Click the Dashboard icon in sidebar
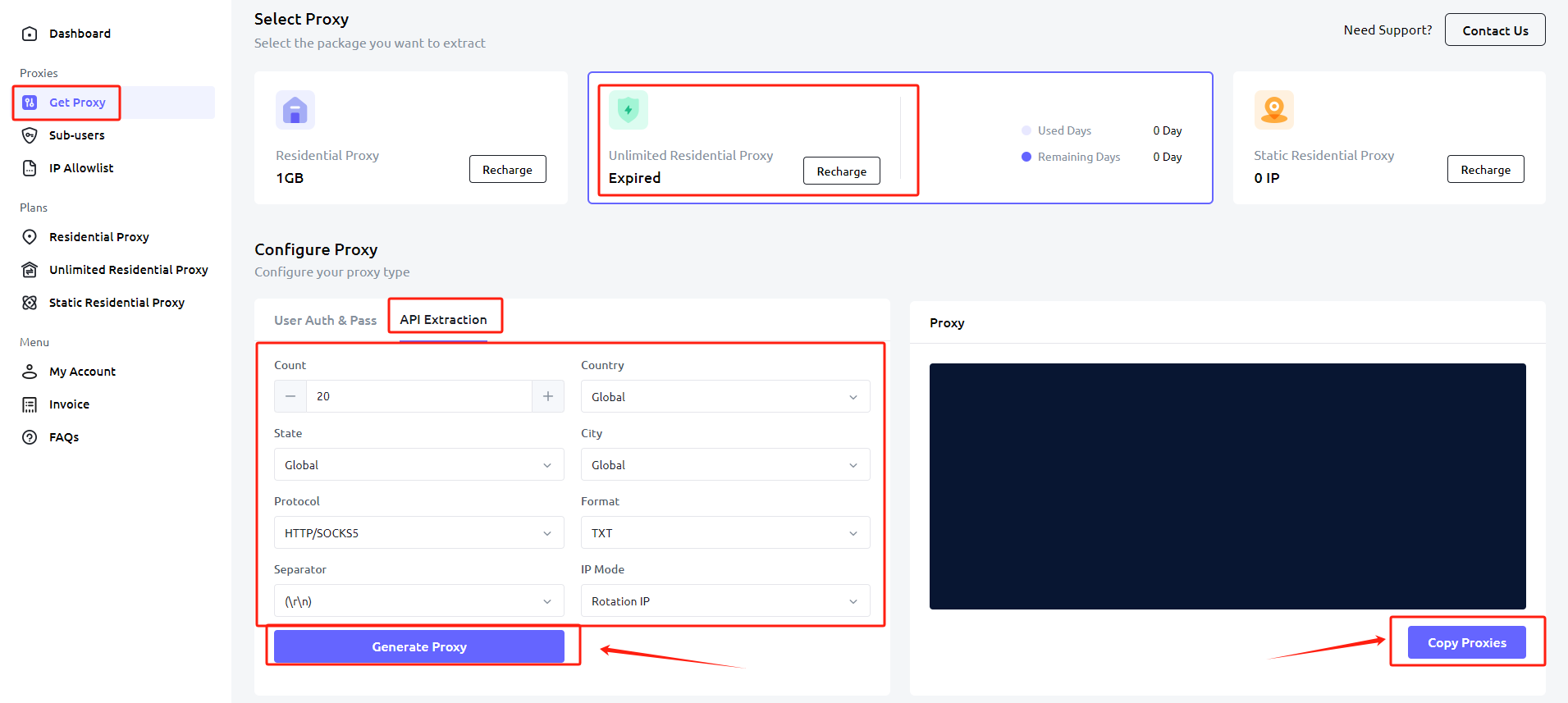Screen dimensions: 1568x703 pos(30,34)
